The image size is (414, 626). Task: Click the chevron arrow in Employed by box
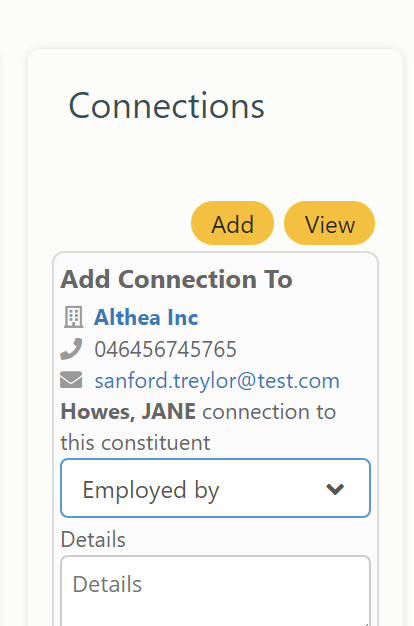pos(335,489)
